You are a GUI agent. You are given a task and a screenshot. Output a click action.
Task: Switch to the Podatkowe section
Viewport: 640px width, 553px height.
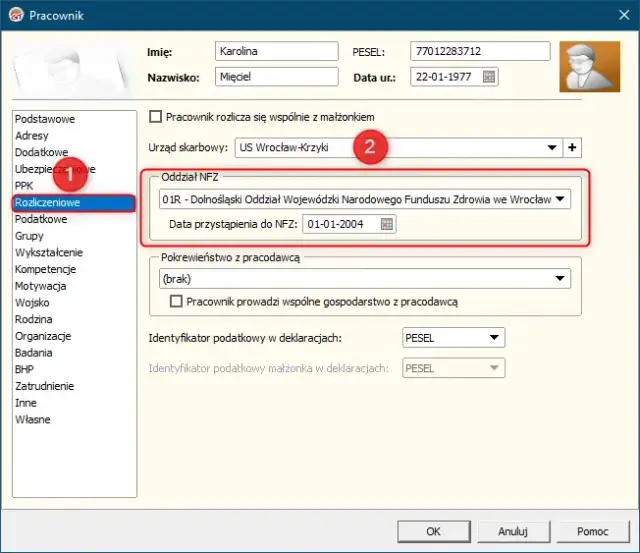(x=42, y=219)
